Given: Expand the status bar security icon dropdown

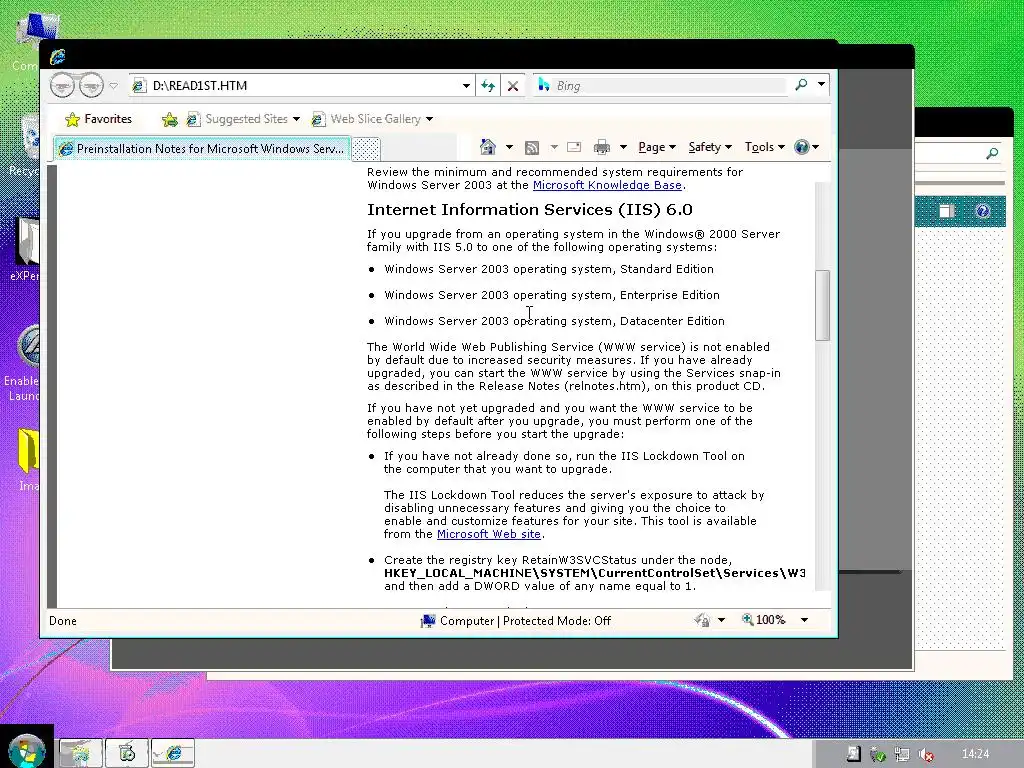Looking at the screenshot, I should [x=722, y=620].
